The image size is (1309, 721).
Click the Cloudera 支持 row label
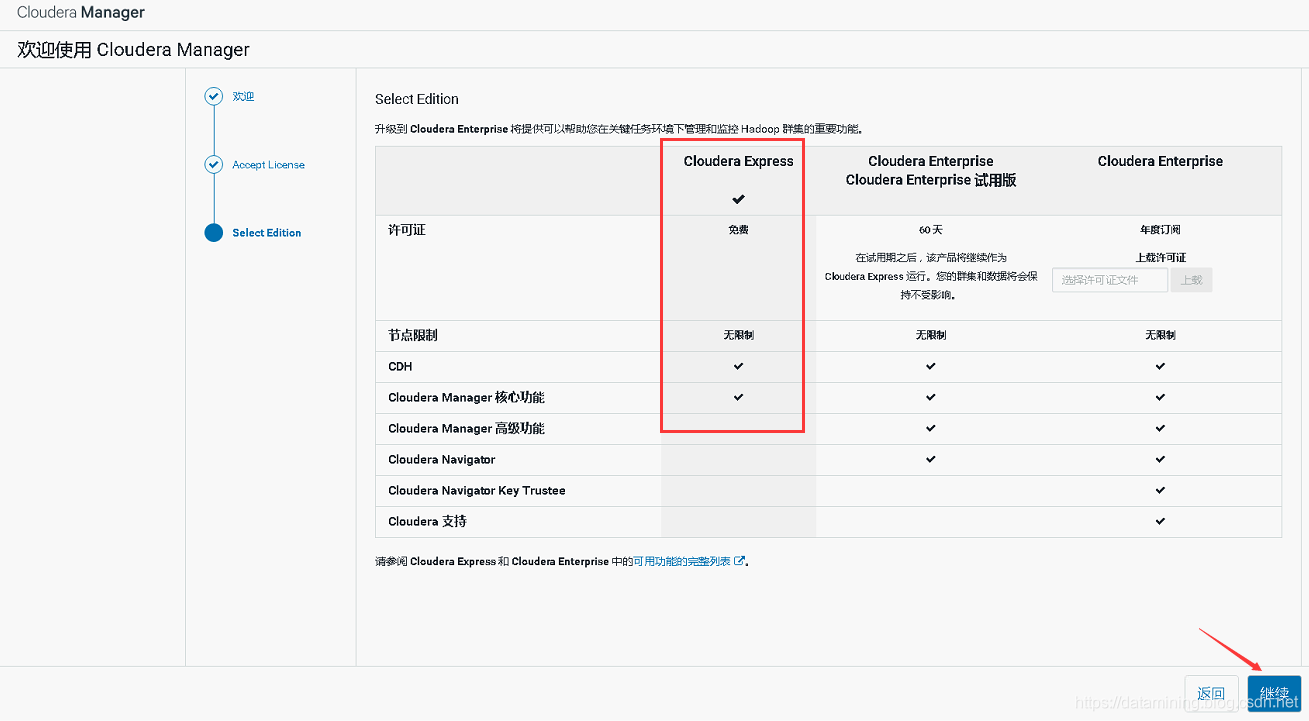(427, 522)
